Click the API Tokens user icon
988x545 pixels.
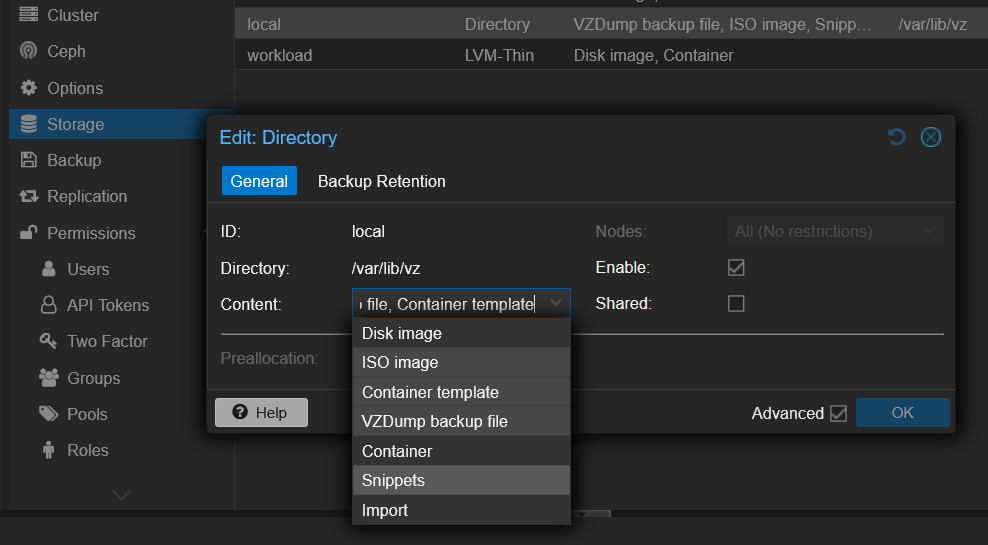[48, 305]
